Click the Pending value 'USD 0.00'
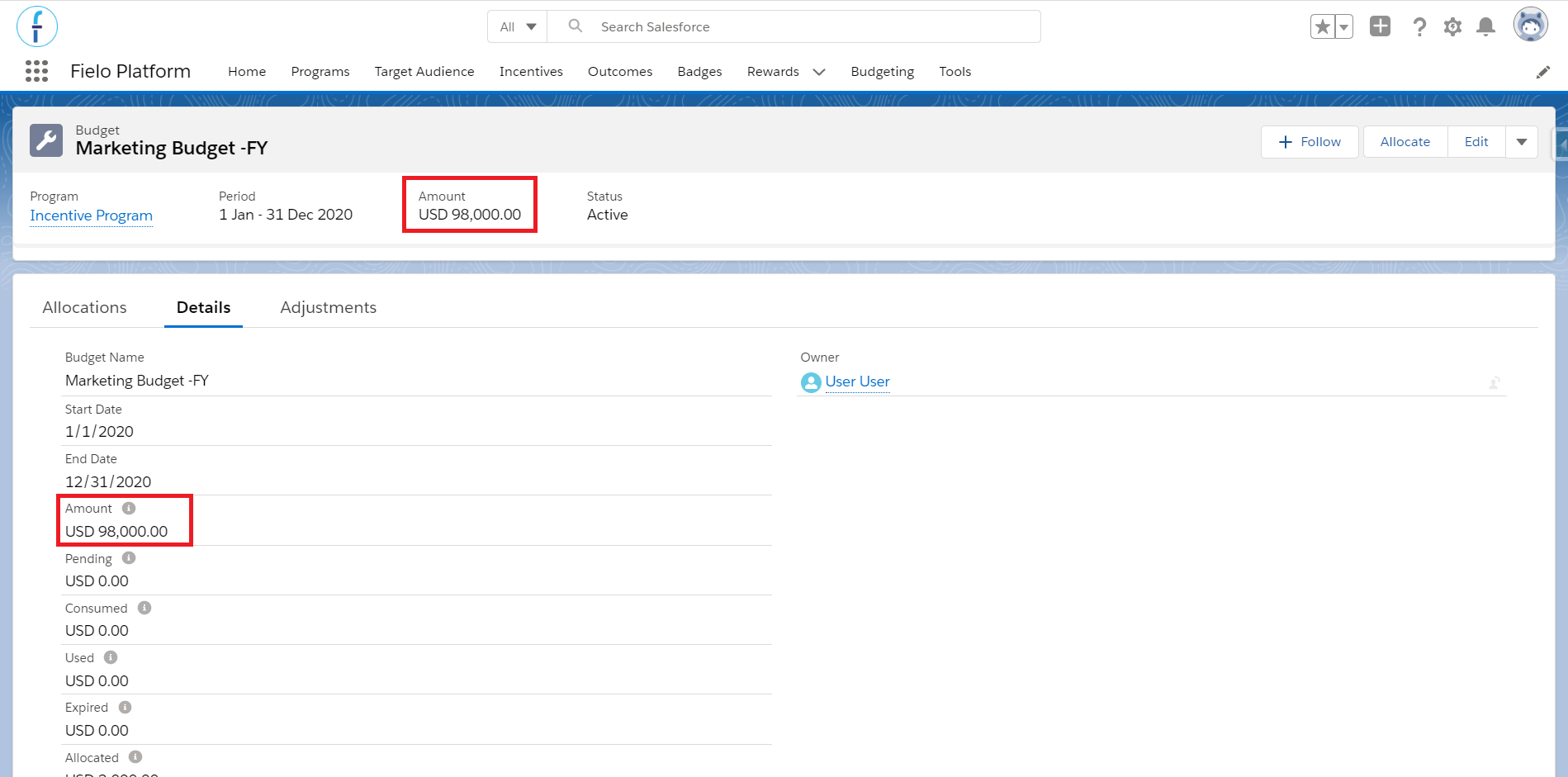 (97, 581)
